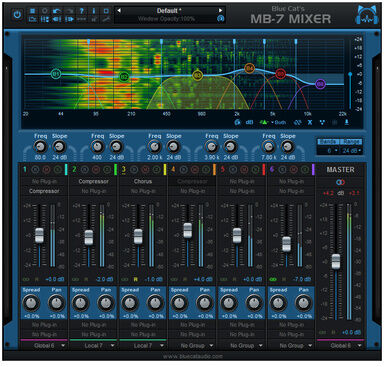Click band 6 -7.0 dB gain value

tap(302, 279)
